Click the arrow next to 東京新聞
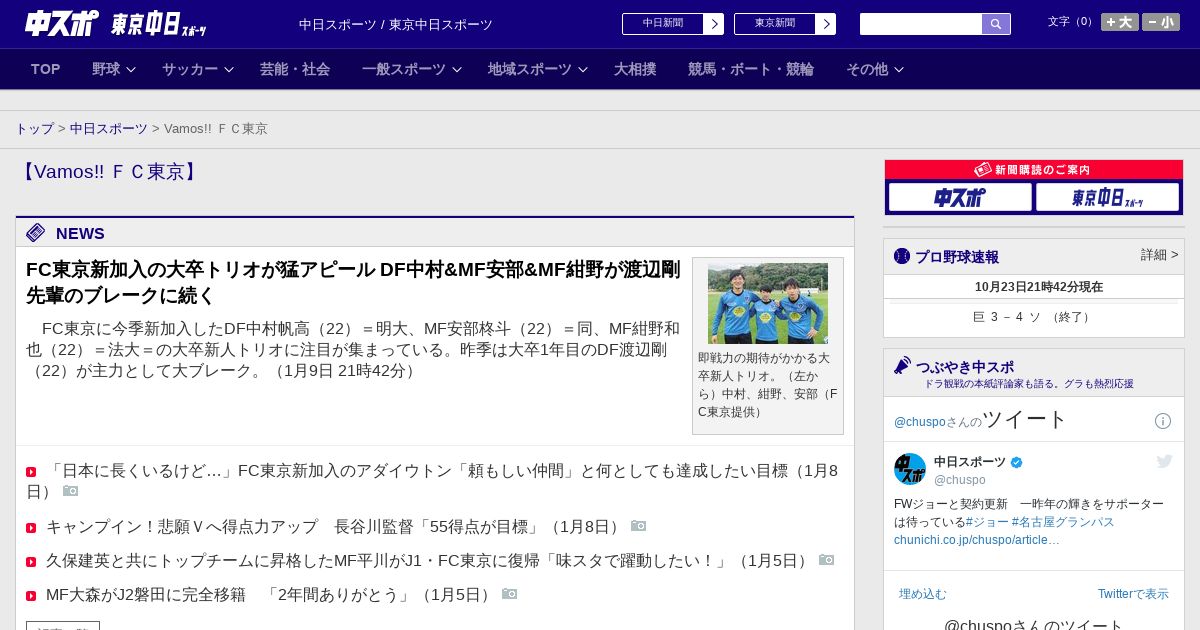 point(826,24)
